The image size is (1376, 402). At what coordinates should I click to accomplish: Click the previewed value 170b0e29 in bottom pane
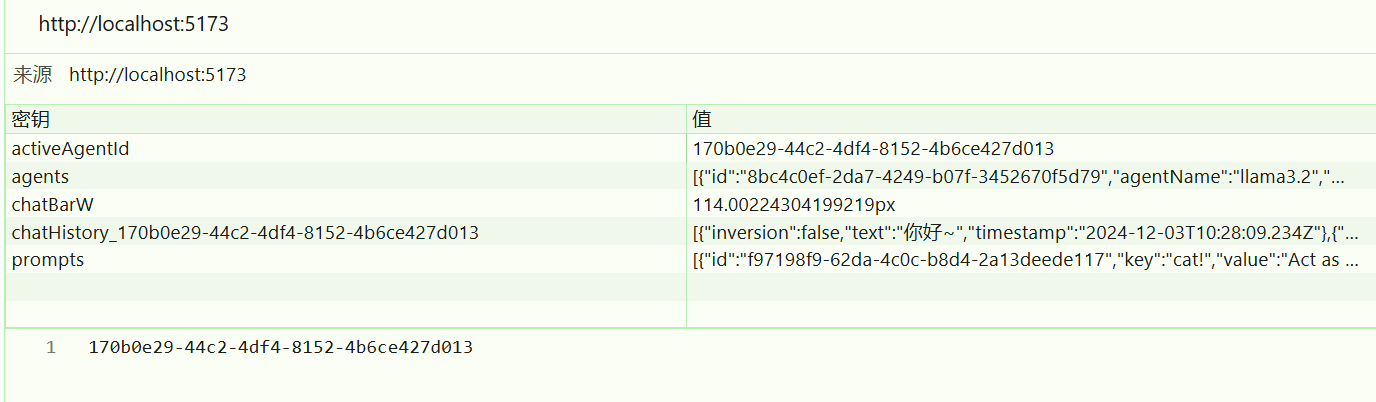(x=281, y=348)
